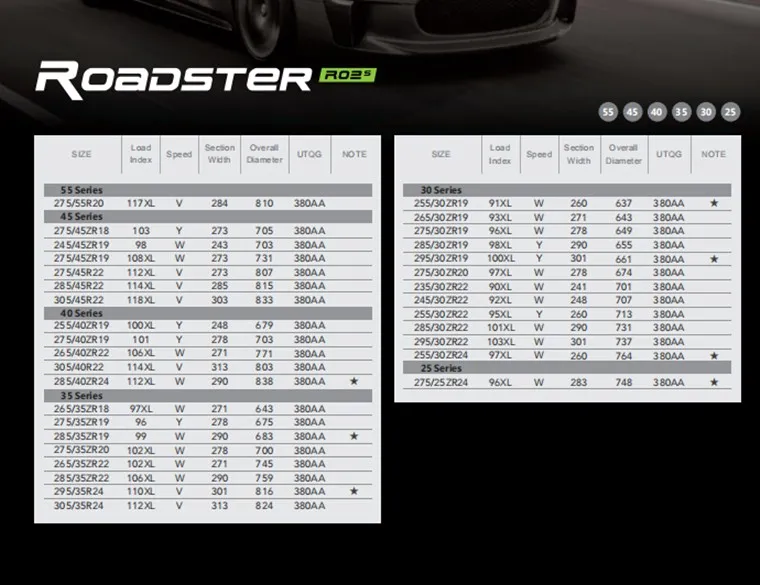
Task: Click Speed header in right table
Action: coord(539,154)
